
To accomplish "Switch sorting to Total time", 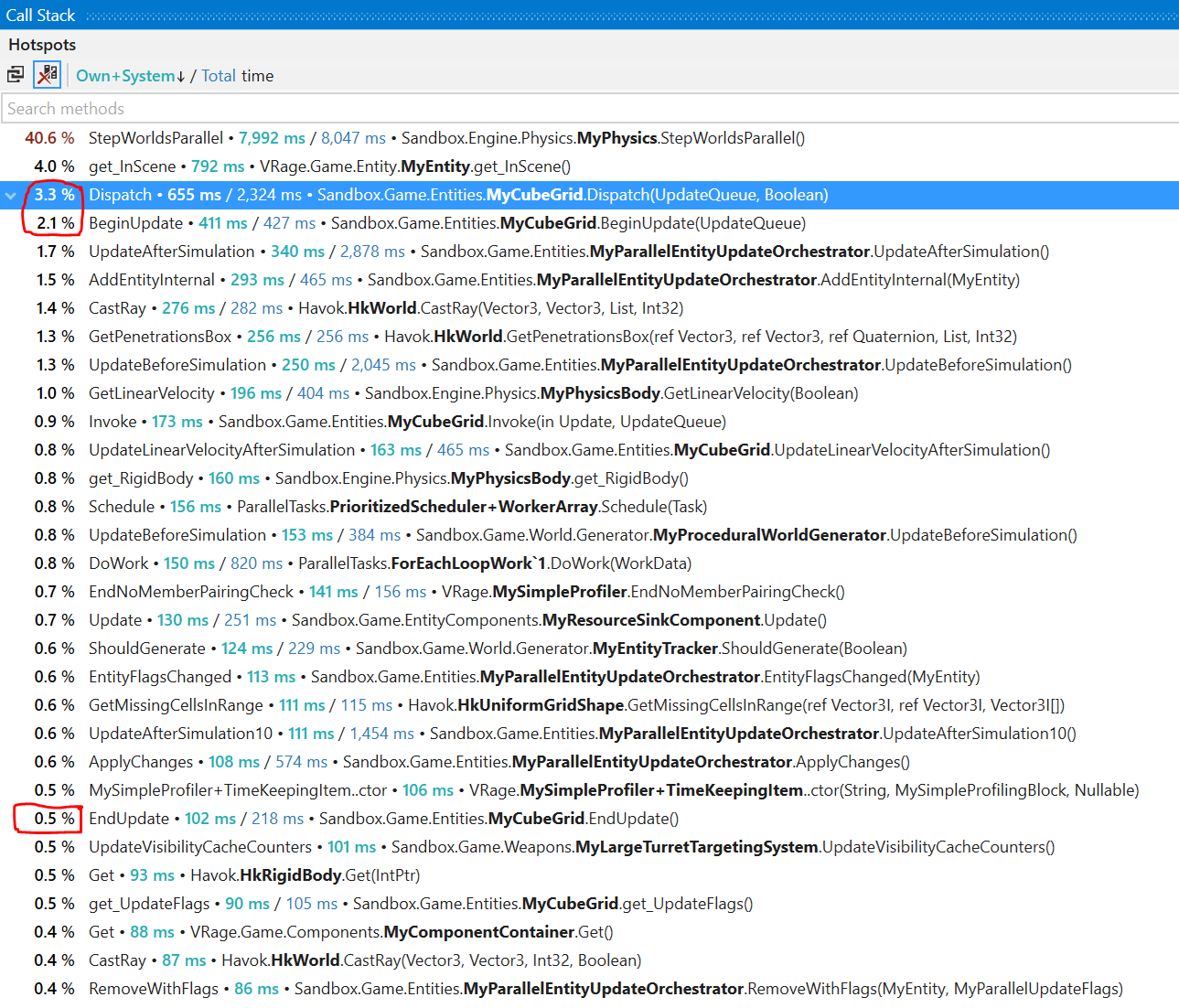I will click(x=219, y=76).
